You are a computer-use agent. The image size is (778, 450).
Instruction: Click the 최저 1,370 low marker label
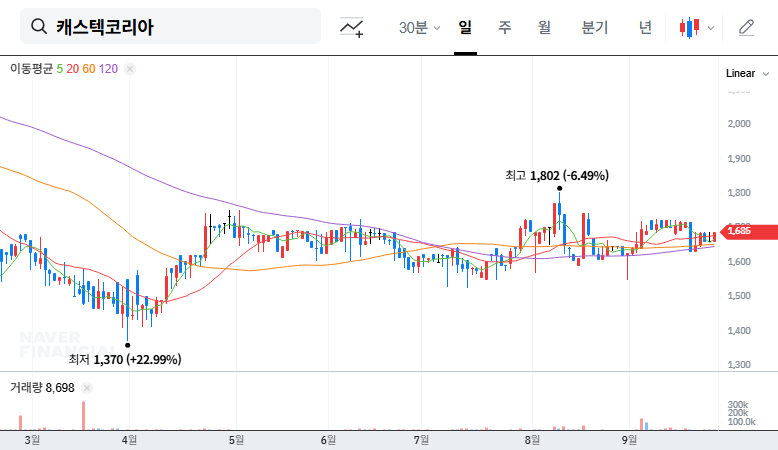tap(125, 359)
